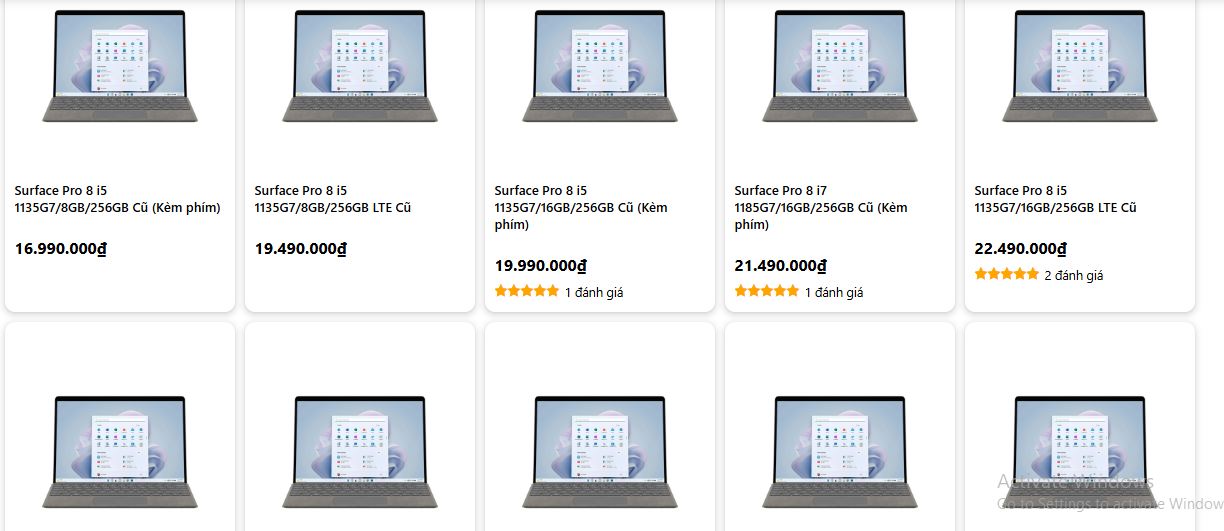The height and width of the screenshot is (531, 1224).
Task: Open the image of Surface Pro 8 i5 8GB/256GB LTE
Action: [x=360, y=66]
